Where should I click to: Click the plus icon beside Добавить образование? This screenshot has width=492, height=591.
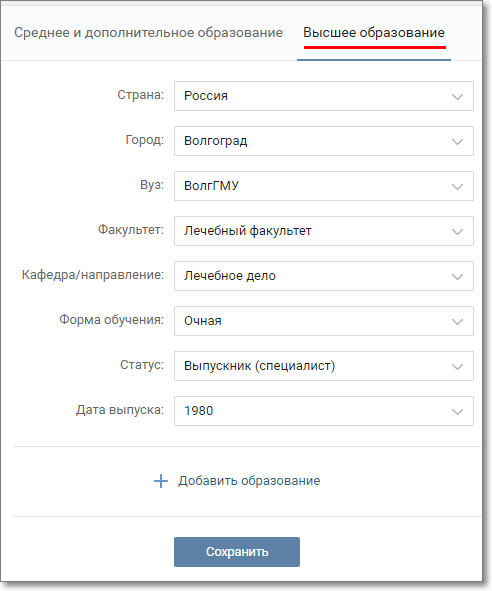coord(161,481)
